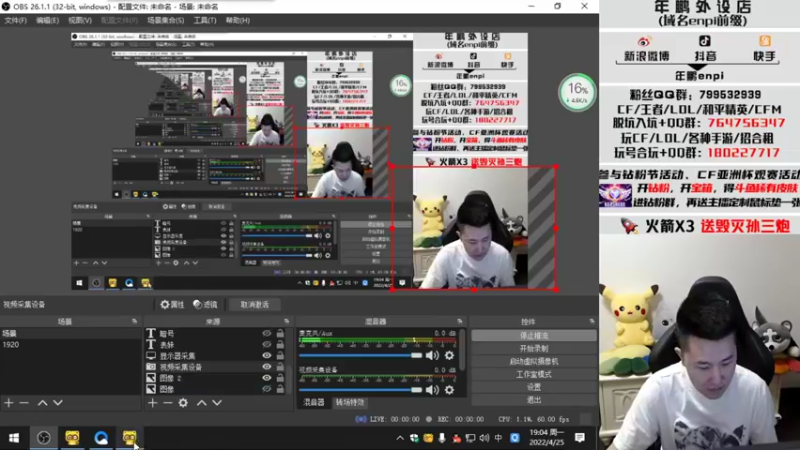
Task: Click 取消激活 button
Action: (x=255, y=305)
